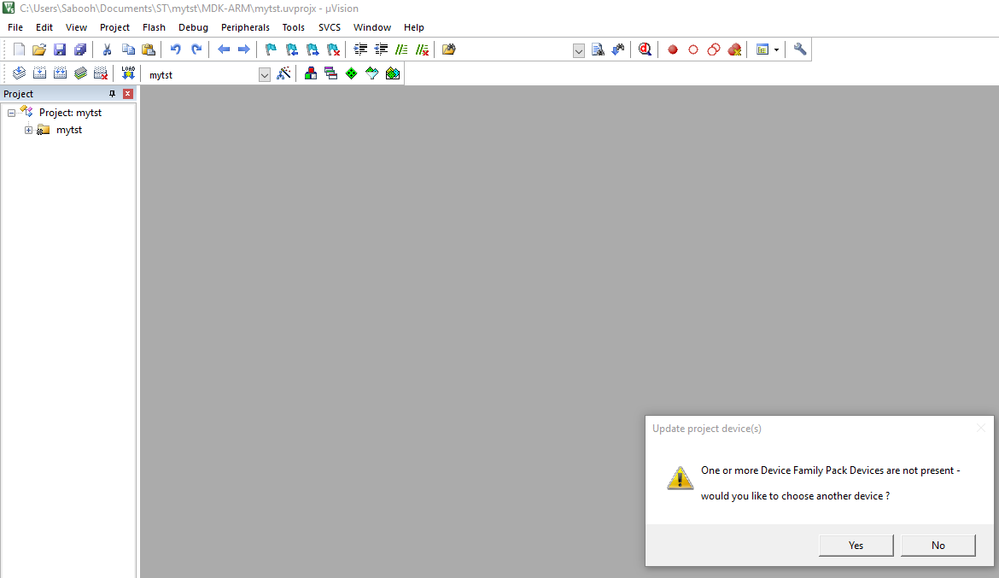The height and width of the screenshot is (578, 999).
Task: Click Yes to choose another device
Action: (856, 545)
